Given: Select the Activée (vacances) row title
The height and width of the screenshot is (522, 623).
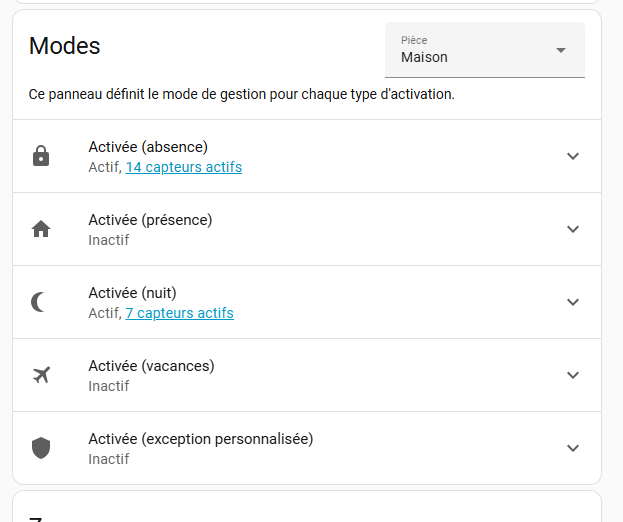Looking at the screenshot, I should click(x=151, y=366).
